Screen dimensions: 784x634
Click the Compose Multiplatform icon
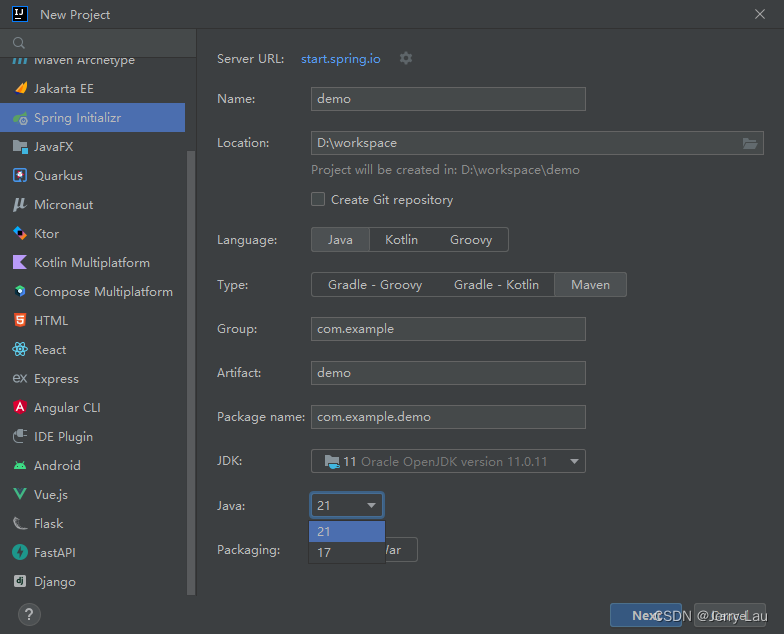[x=20, y=292]
